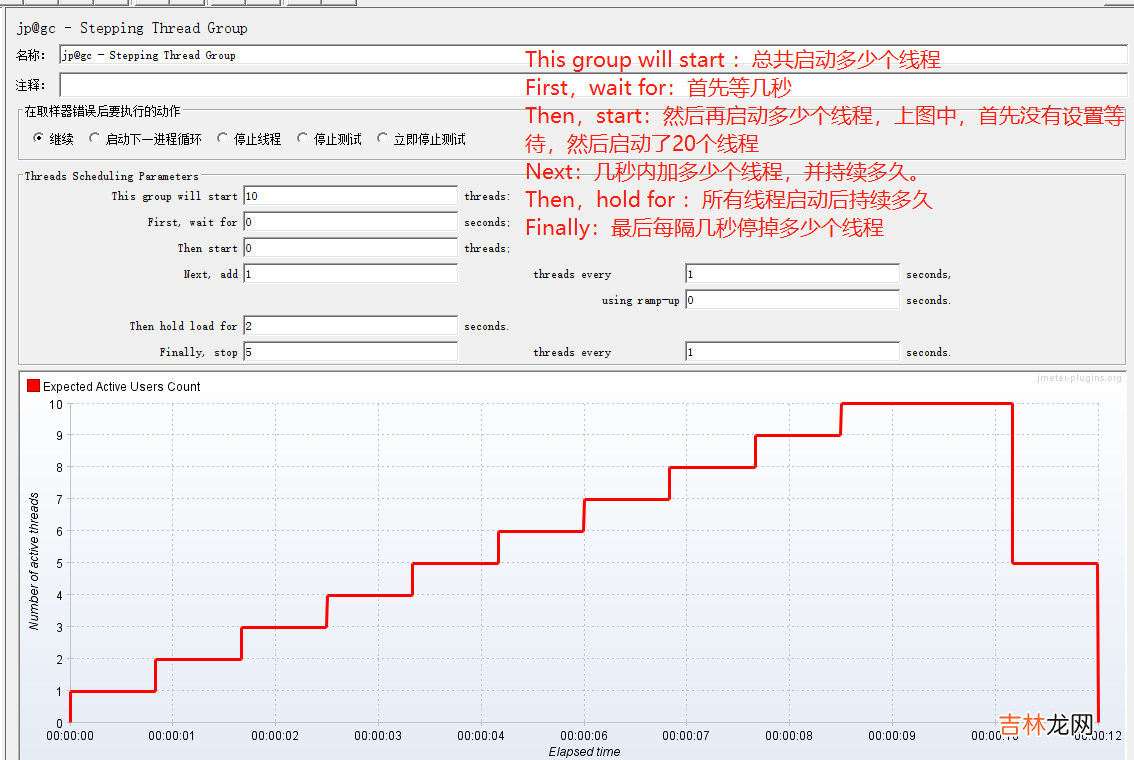
Task: Click the "Then start" threads field
Action: pos(350,248)
